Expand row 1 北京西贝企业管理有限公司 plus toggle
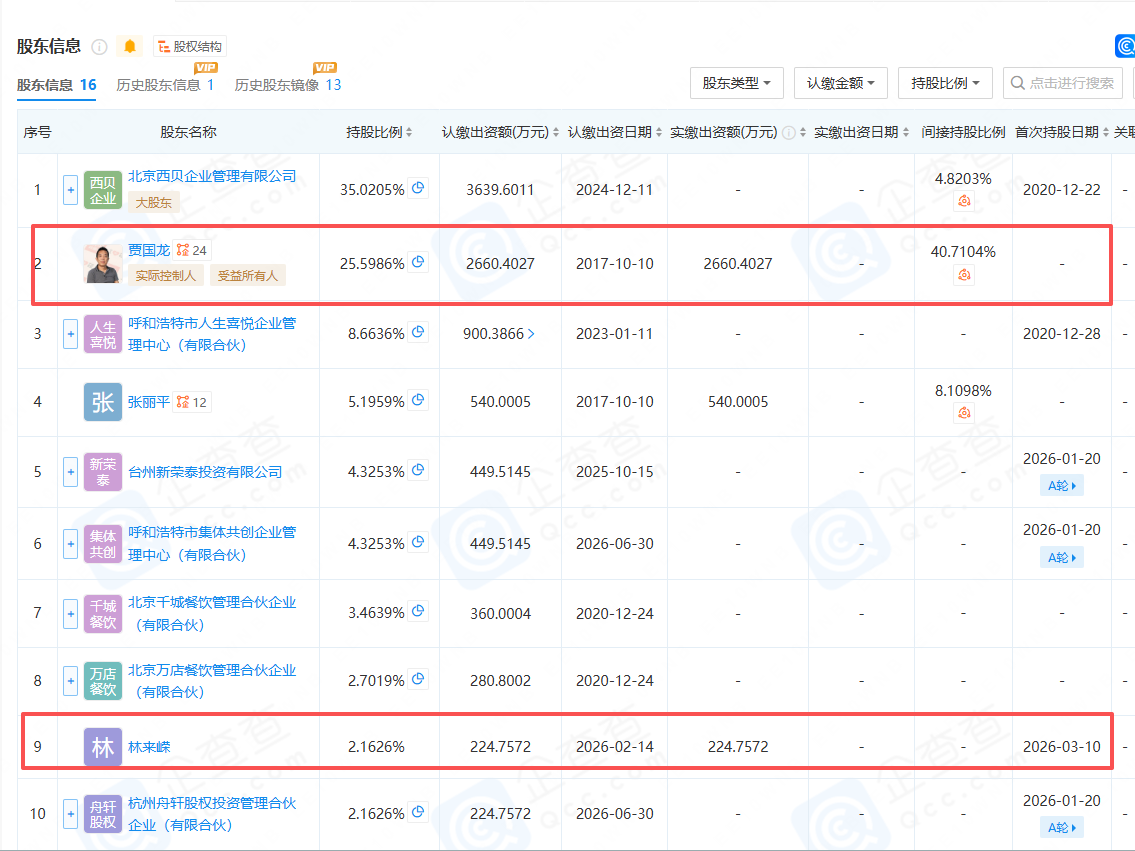This screenshot has height=851, width=1135. [70, 190]
